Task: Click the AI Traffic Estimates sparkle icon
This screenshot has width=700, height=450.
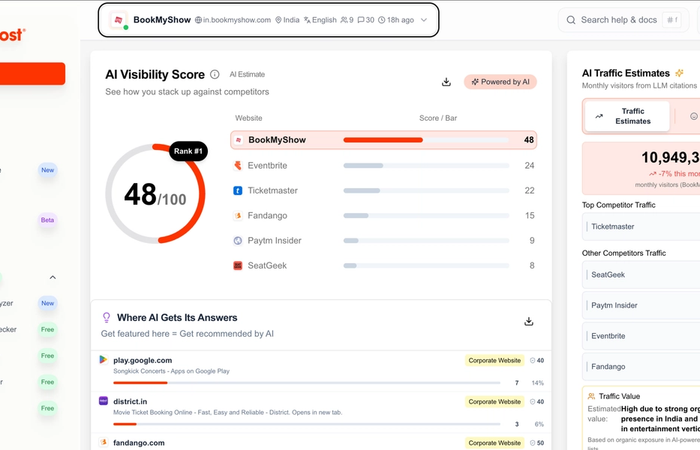Action: tap(679, 73)
